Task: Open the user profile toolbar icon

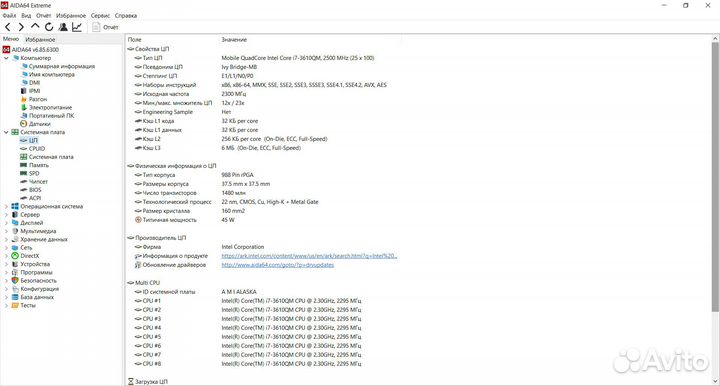Action: pyautogui.click(x=63, y=27)
